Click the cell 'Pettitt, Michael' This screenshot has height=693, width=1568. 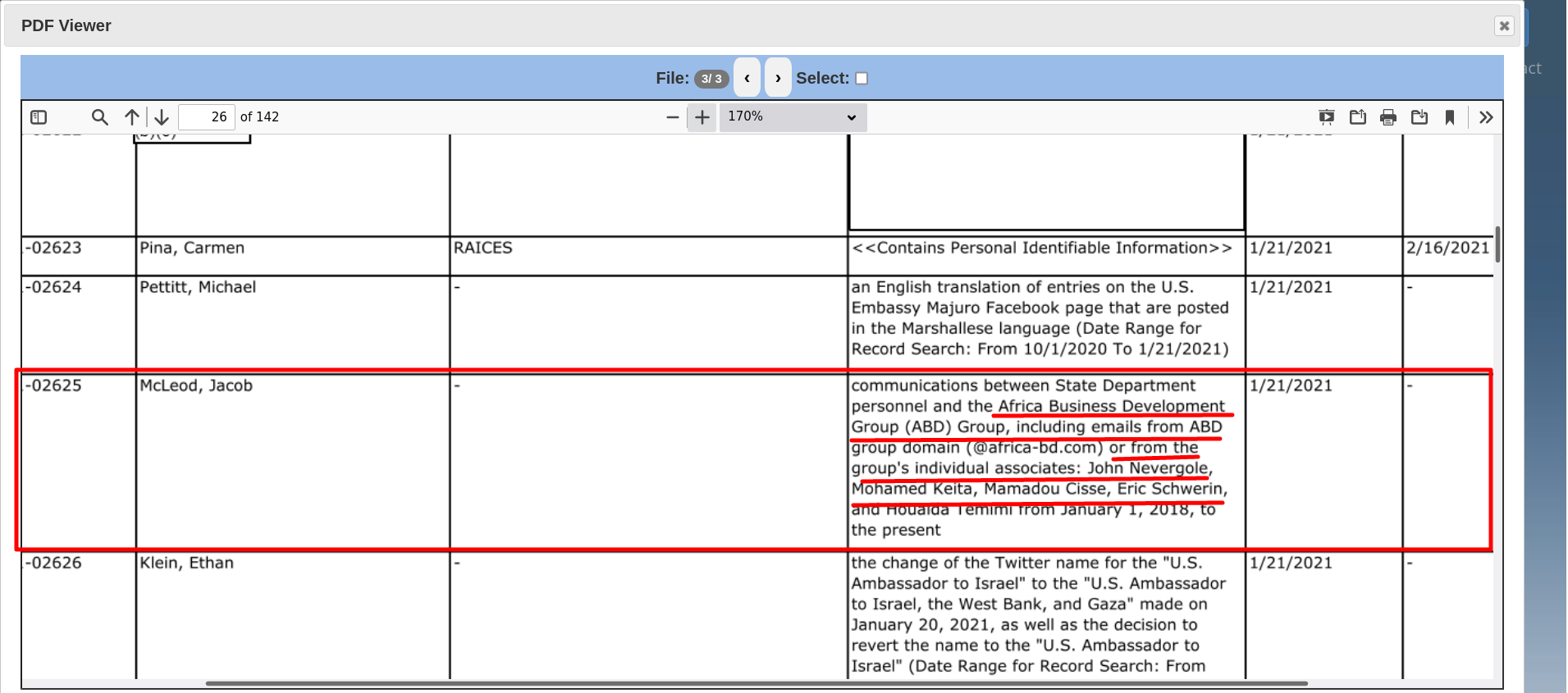198,287
